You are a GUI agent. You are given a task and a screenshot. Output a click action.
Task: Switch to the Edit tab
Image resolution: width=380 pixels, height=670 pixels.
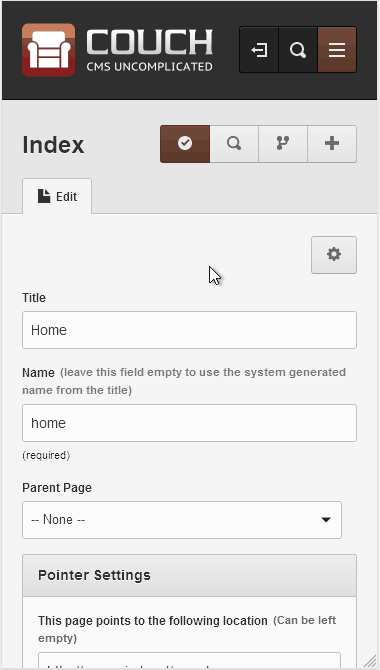57,197
